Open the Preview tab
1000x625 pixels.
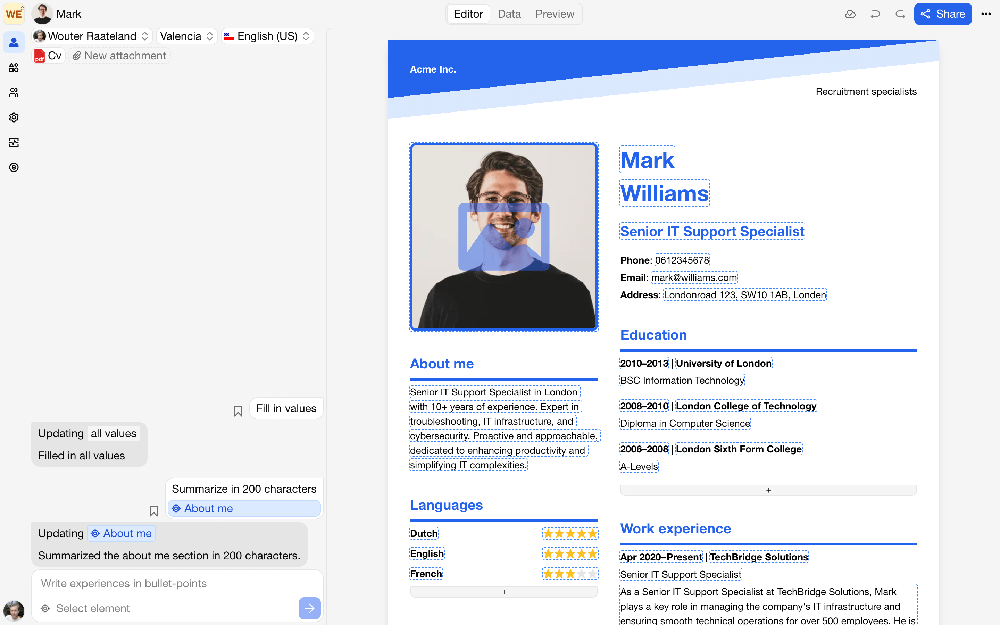(x=555, y=14)
